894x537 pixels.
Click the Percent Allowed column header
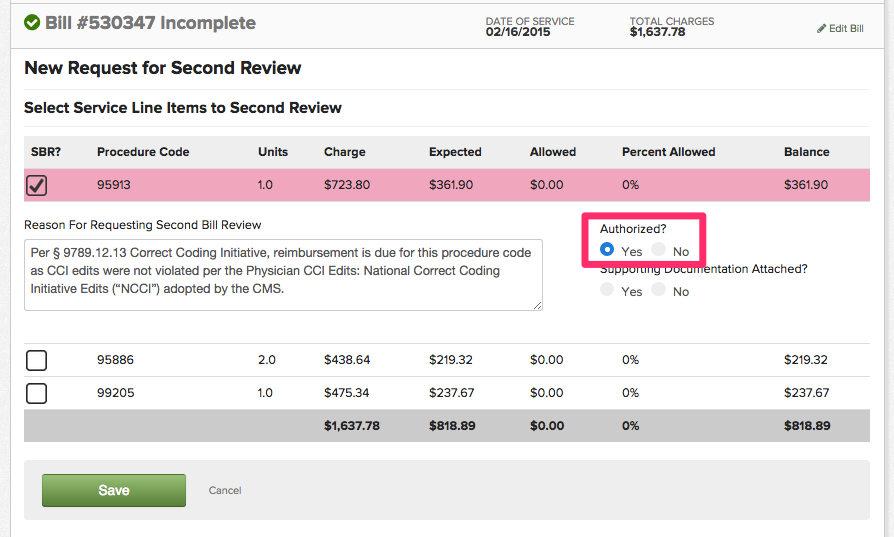(x=669, y=152)
